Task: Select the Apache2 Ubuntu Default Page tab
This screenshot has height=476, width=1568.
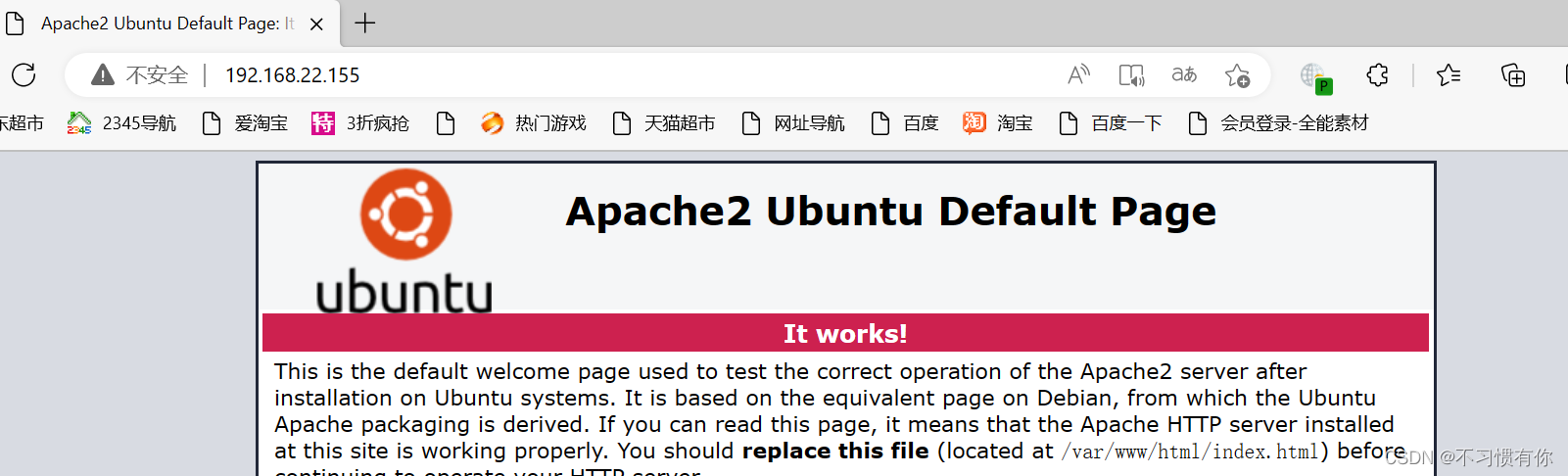Action: point(168,24)
